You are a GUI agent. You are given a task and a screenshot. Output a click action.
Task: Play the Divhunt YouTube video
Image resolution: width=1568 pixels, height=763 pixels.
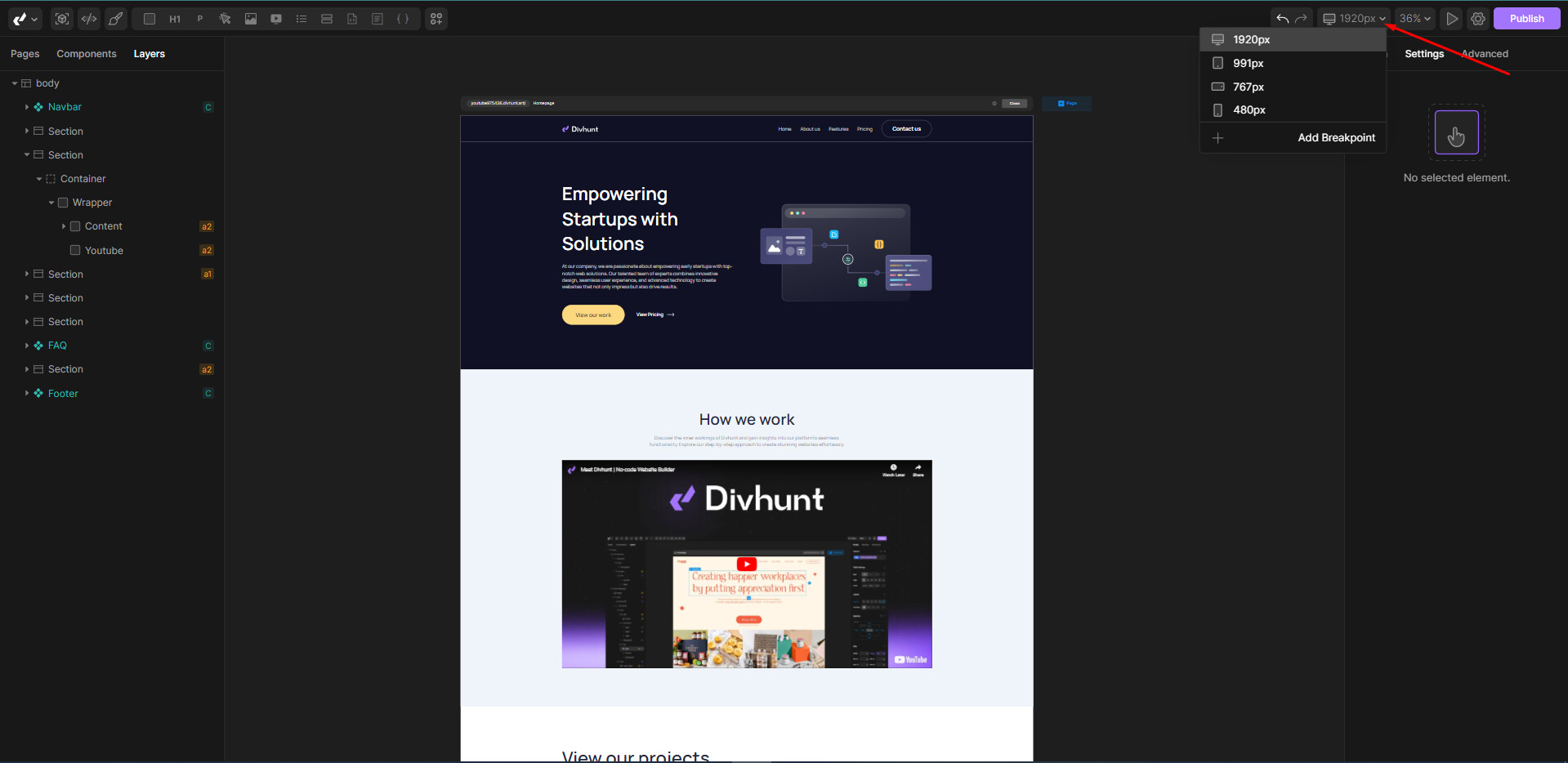(747, 564)
